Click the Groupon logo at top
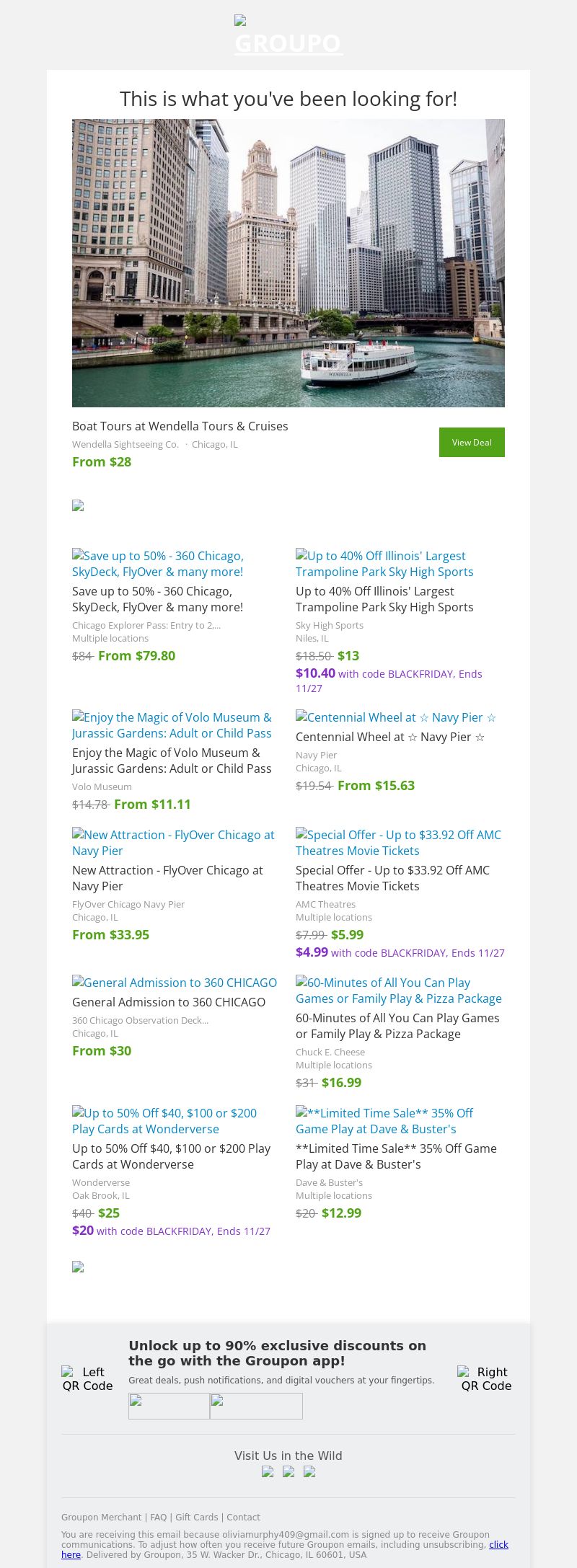 click(288, 36)
